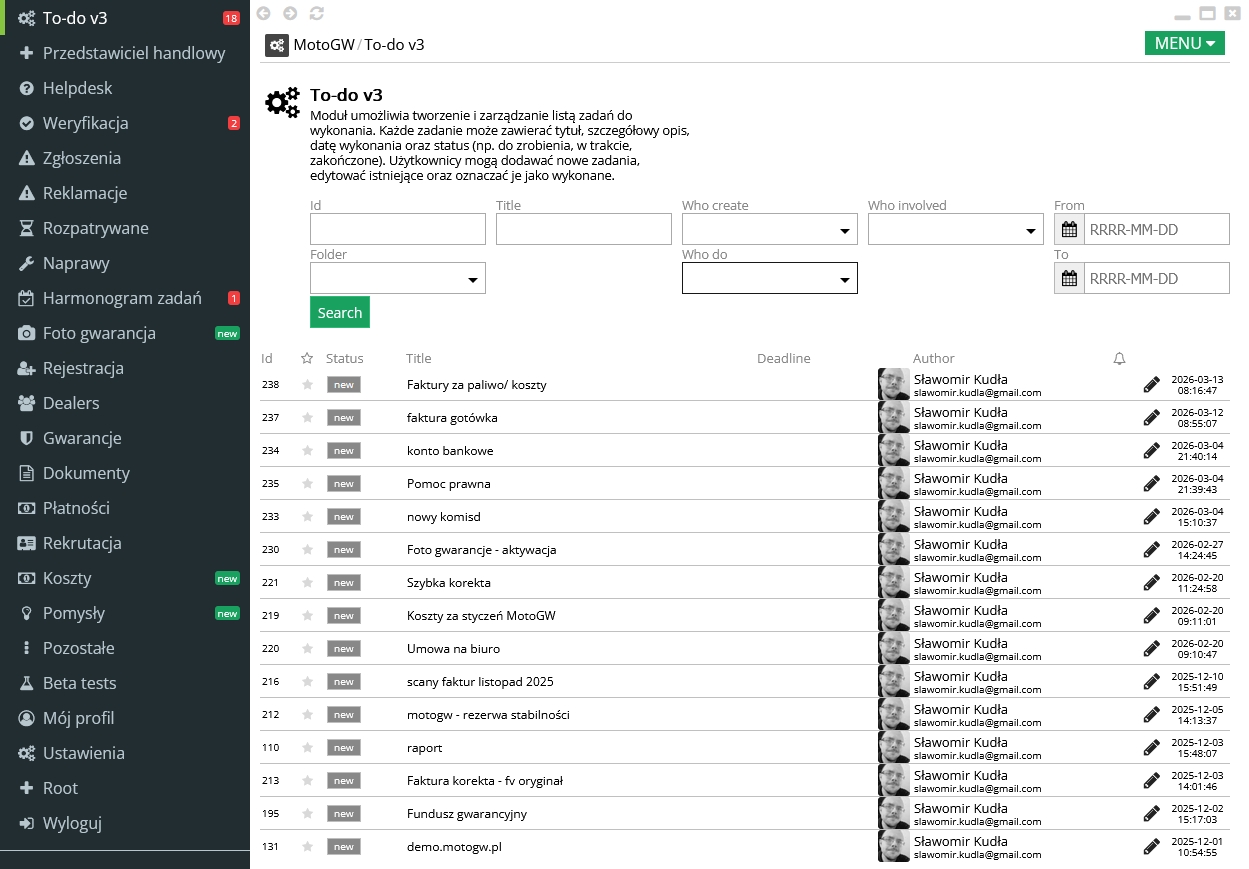Toggle favorite star for 'konto bankowe' task
The width and height of the screenshot is (1249, 869).
[307, 451]
